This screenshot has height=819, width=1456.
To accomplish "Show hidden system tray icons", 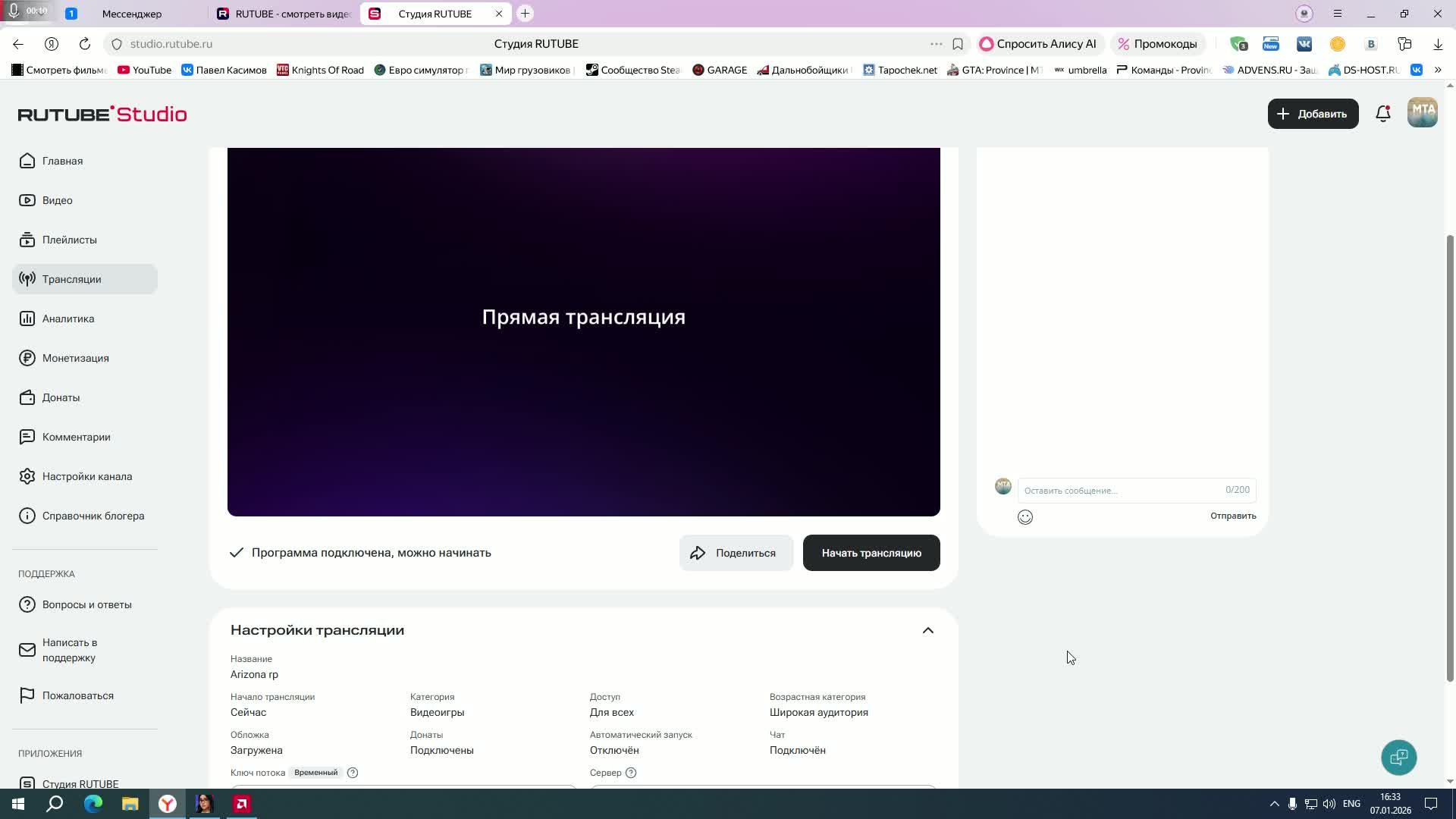I will (x=1274, y=804).
